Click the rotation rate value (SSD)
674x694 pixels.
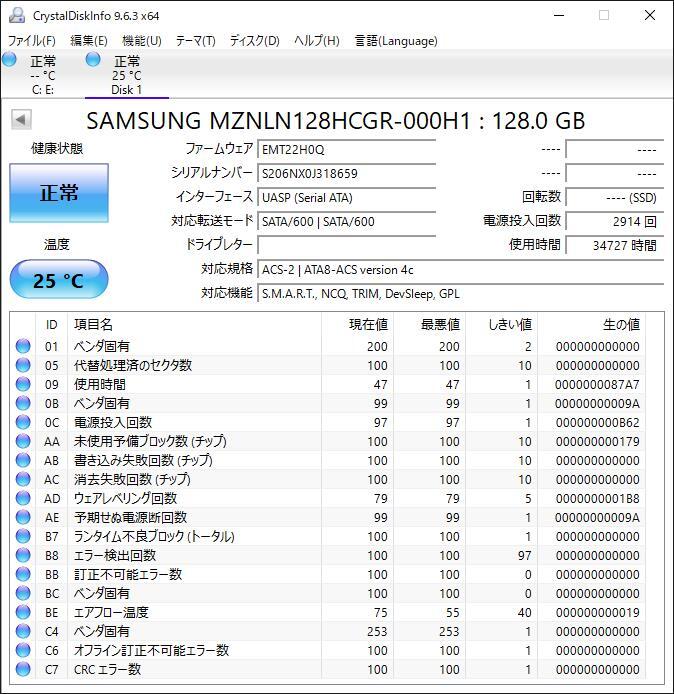pos(615,197)
